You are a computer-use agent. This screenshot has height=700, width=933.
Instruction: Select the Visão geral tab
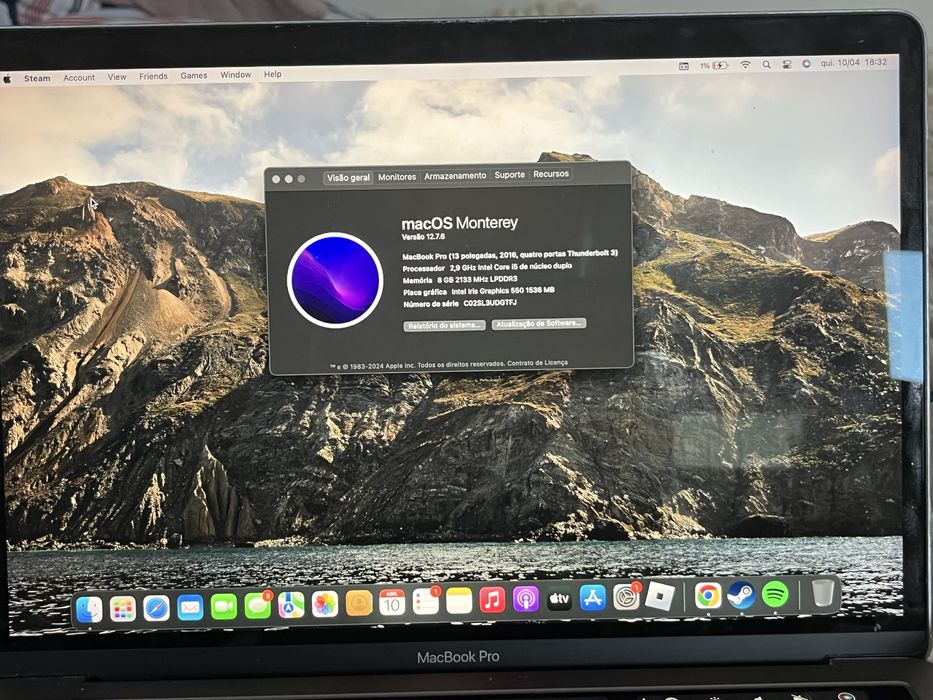(348, 177)
